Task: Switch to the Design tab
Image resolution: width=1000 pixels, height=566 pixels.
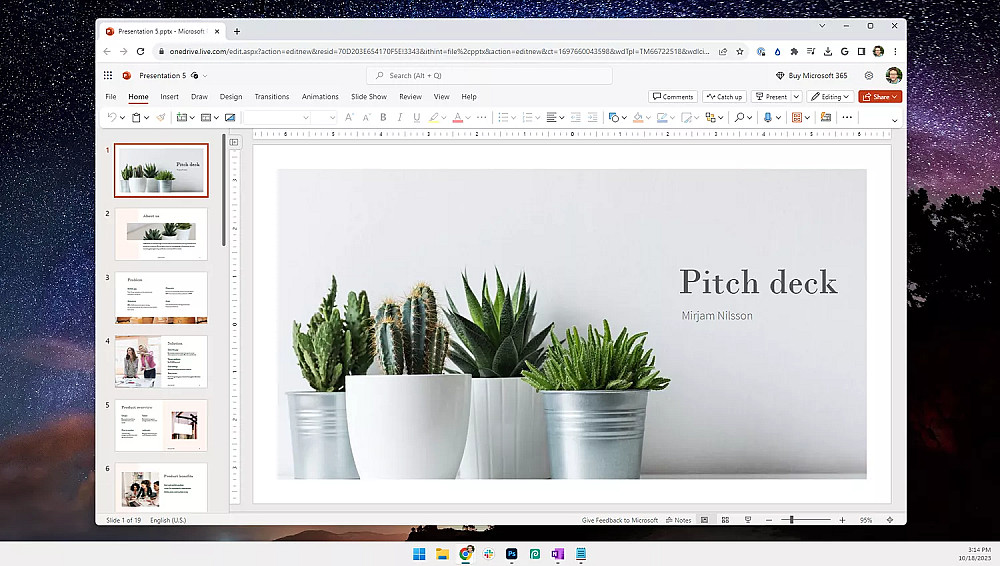Action: (x=231, y=97)
